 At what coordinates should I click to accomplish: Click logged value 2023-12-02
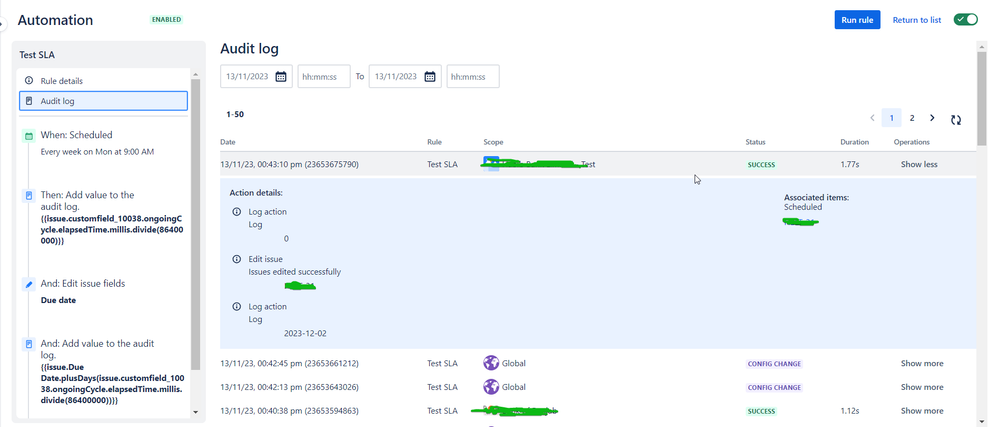pos(305,333)
